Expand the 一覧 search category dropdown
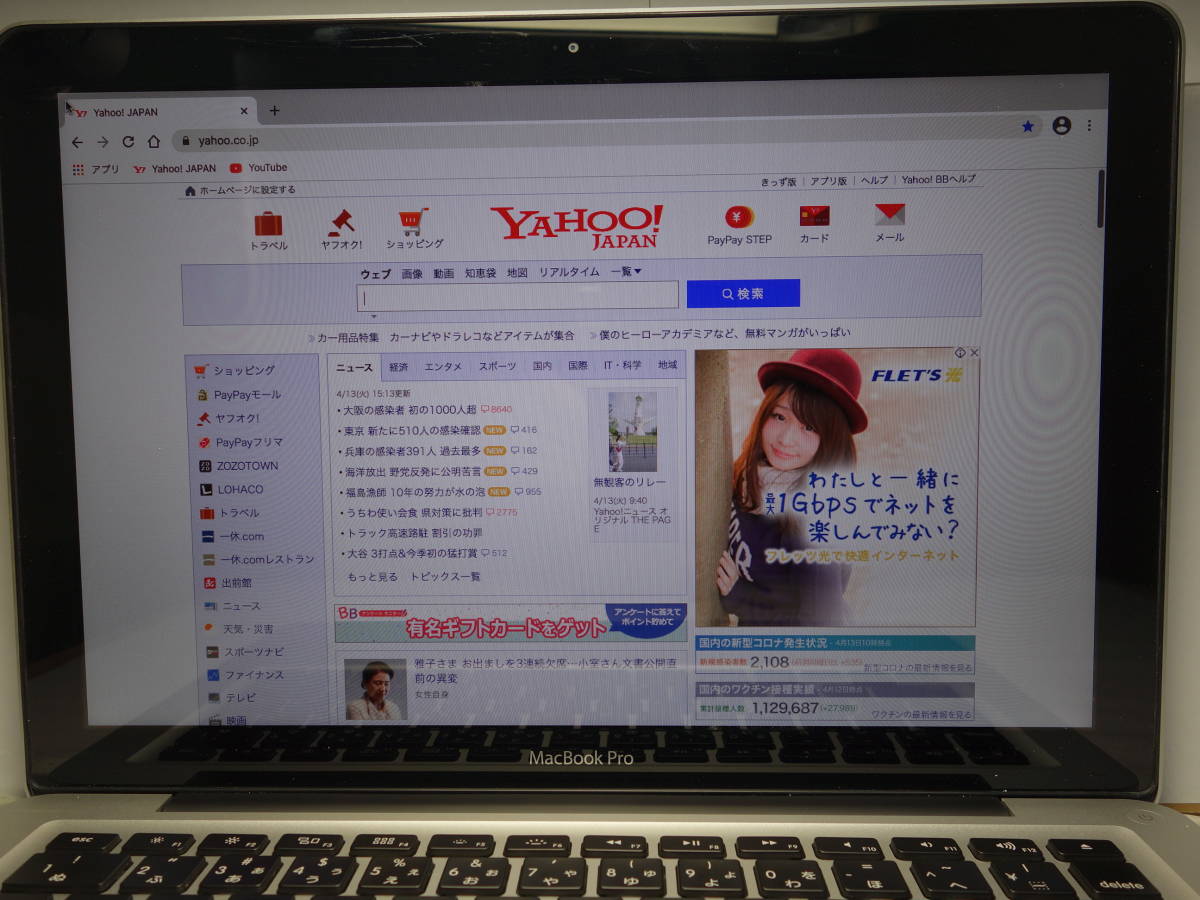Viewport: 1200px width, 900px height. (x=626, y=271)
